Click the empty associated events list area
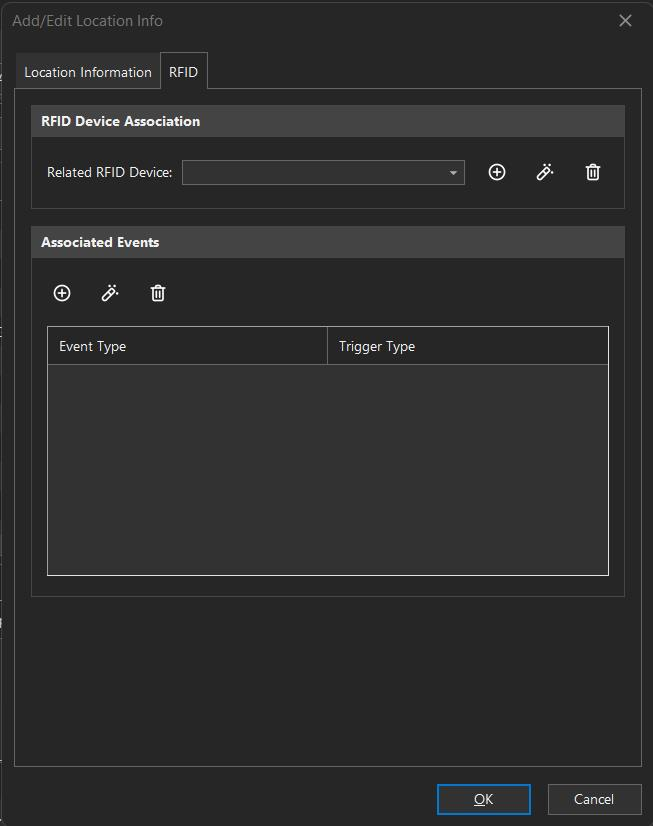Screen dimensions: 653x826 coord(327,469)
